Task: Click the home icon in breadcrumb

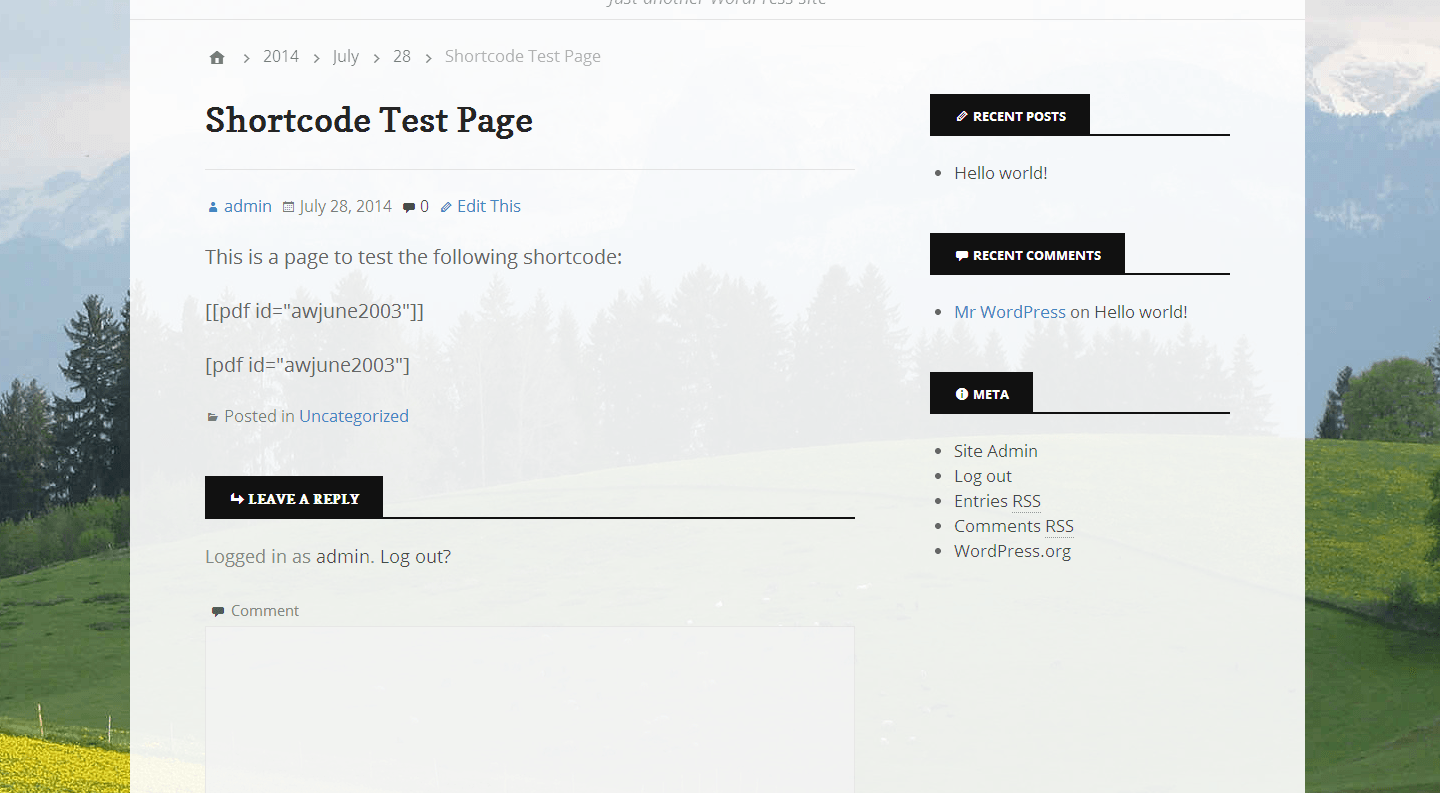Action: [217, 57]
